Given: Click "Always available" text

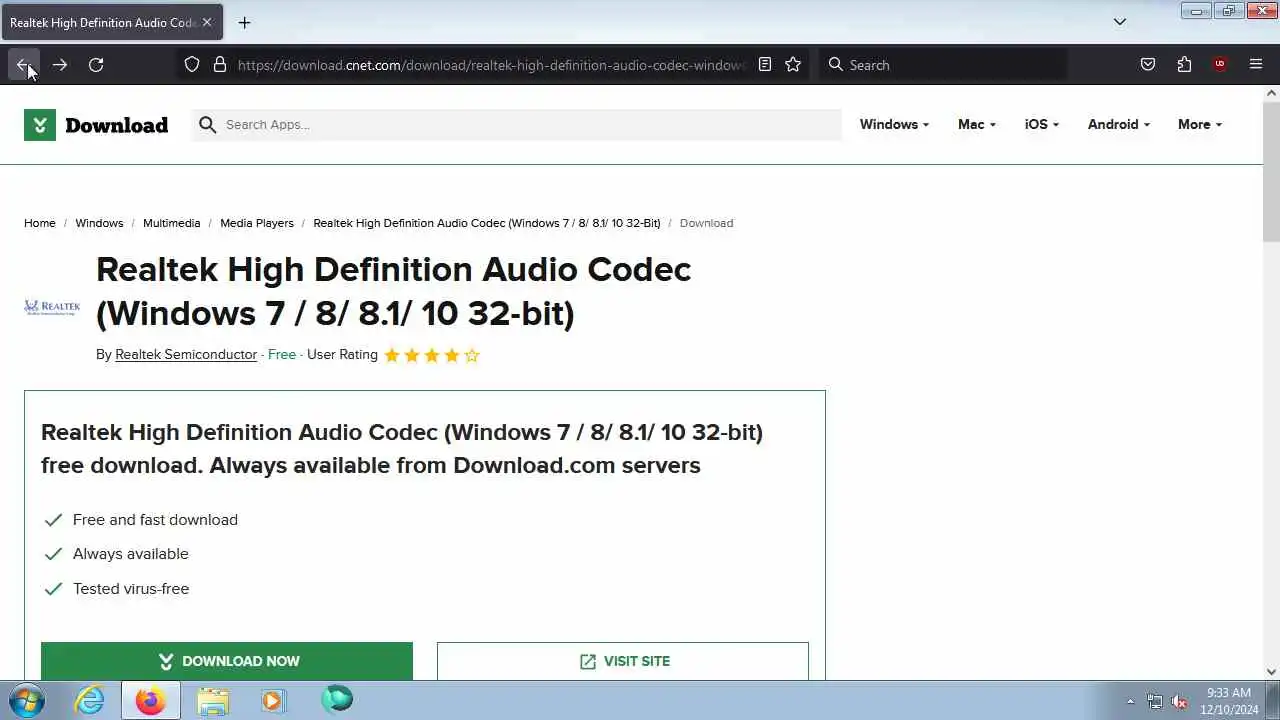Looking at the screenshot, I should (131, 554).
